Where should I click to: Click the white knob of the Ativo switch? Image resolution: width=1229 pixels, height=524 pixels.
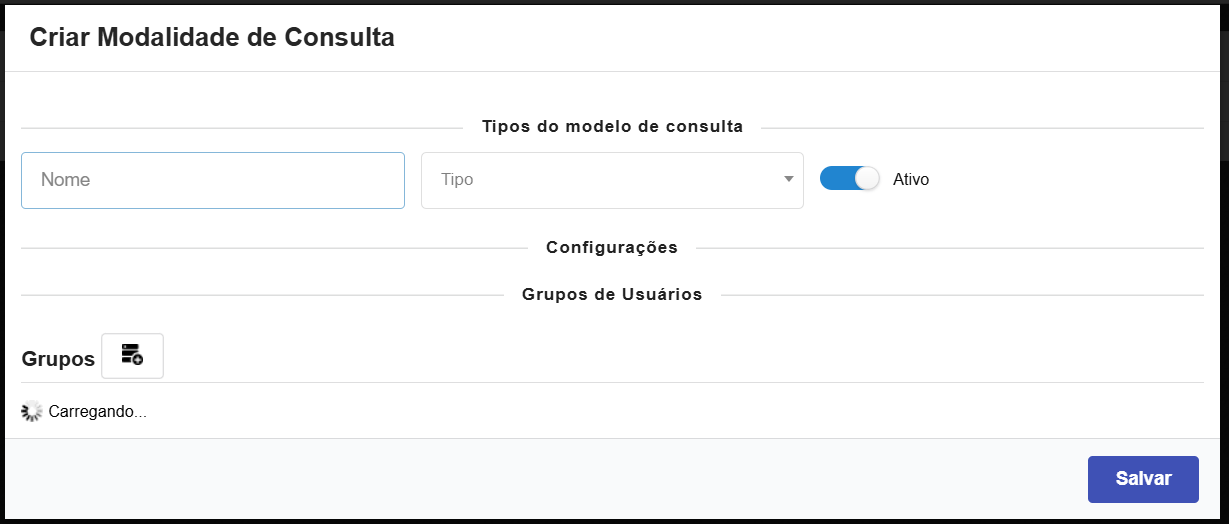pyautogui.click(x=867, y=179)
